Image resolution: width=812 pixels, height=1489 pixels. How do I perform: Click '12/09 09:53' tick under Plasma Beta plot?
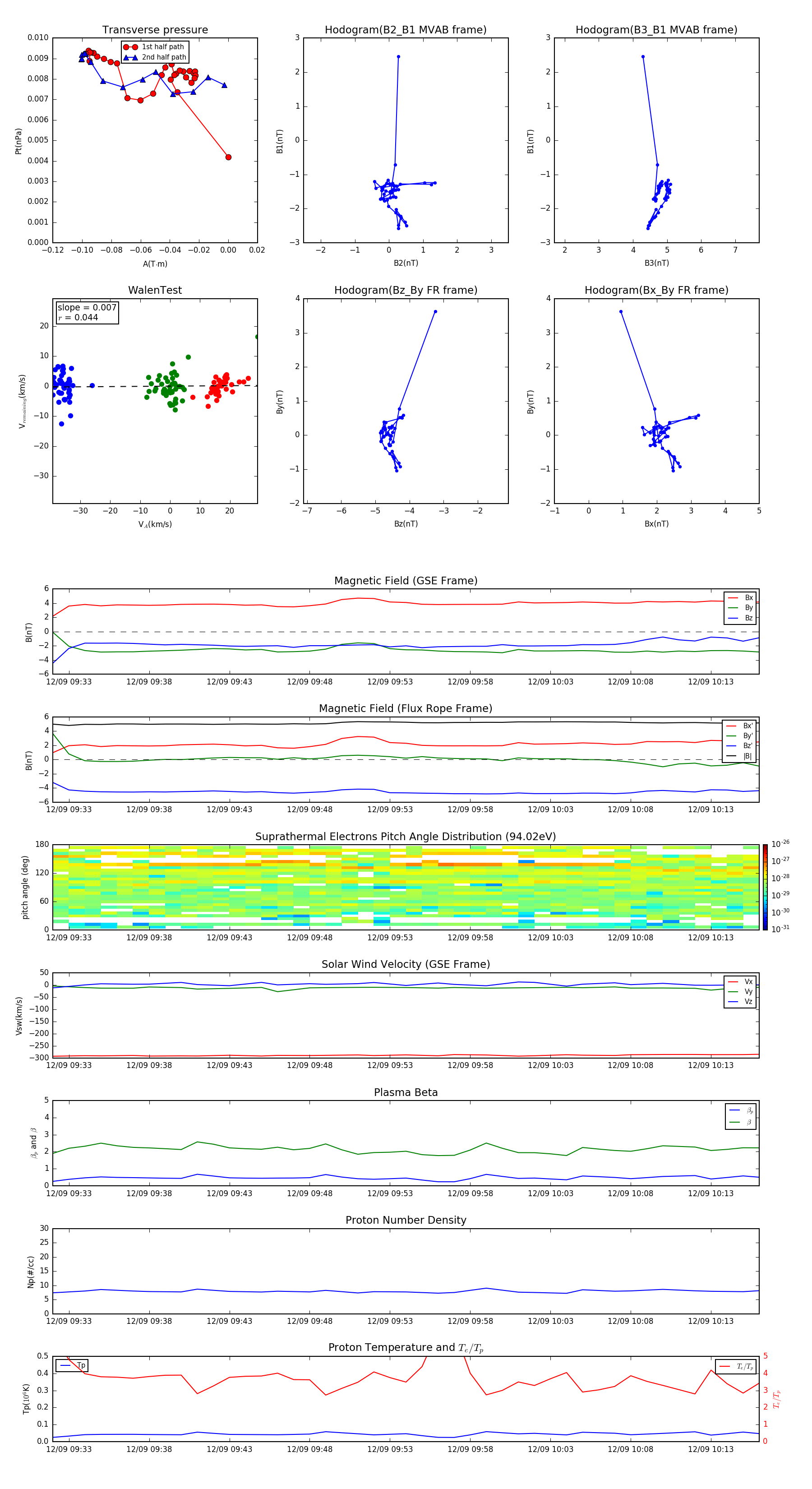(390, 1193)
